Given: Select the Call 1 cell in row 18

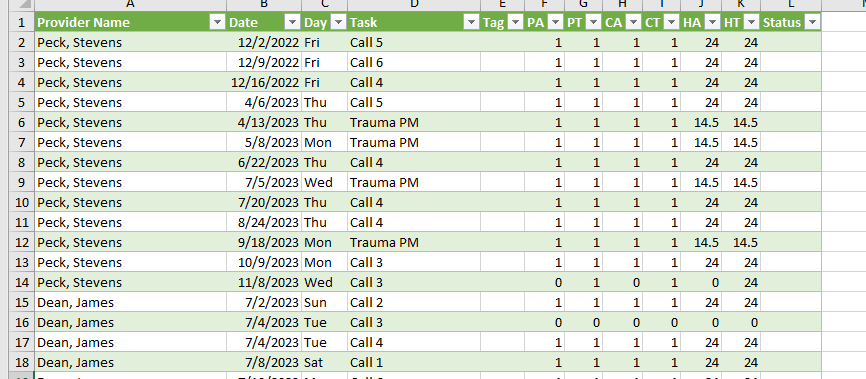Looking at the screenshot, I should pyautogui.click(x=414, y=362).
